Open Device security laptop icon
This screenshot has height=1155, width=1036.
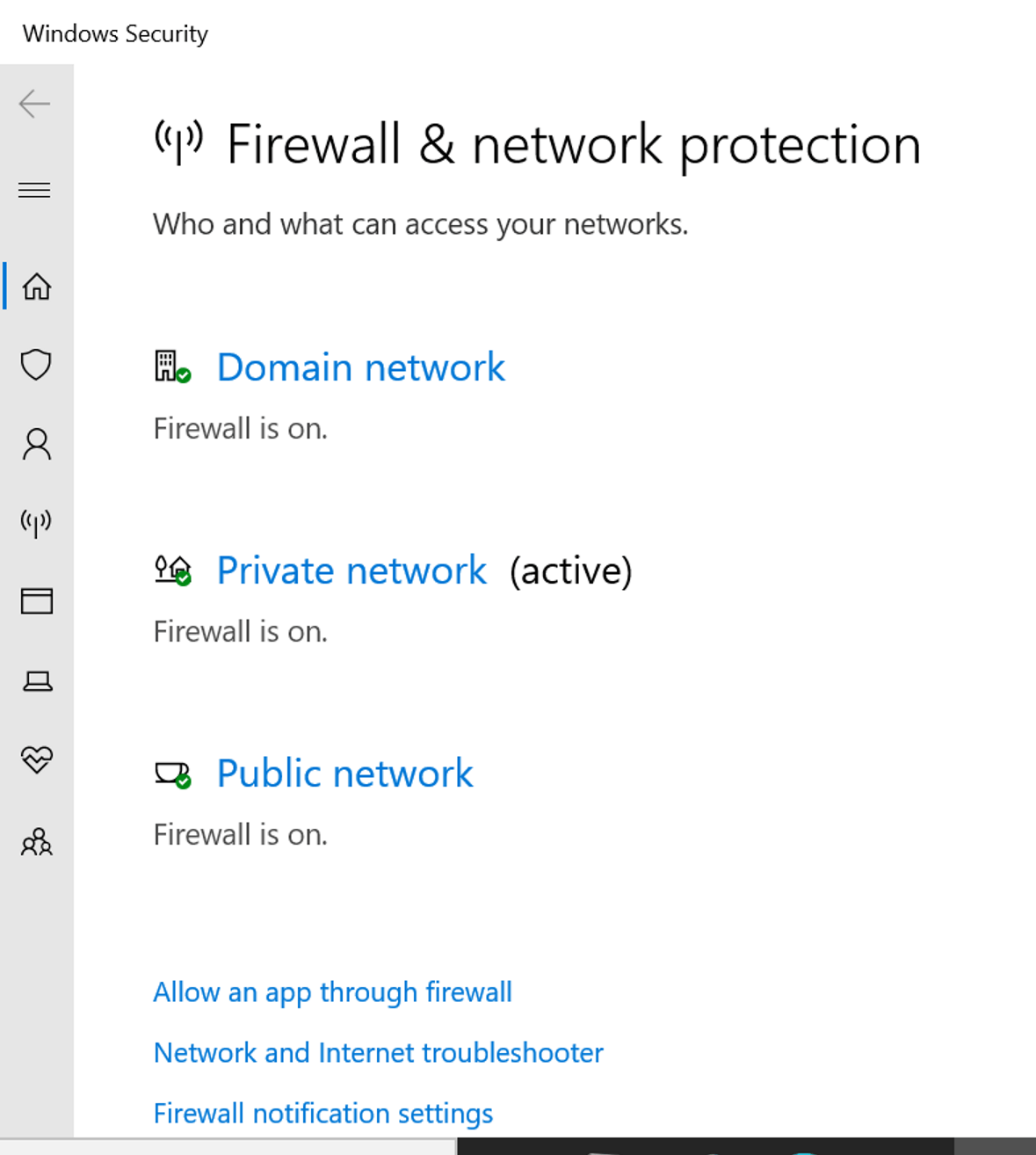(37, 681)
